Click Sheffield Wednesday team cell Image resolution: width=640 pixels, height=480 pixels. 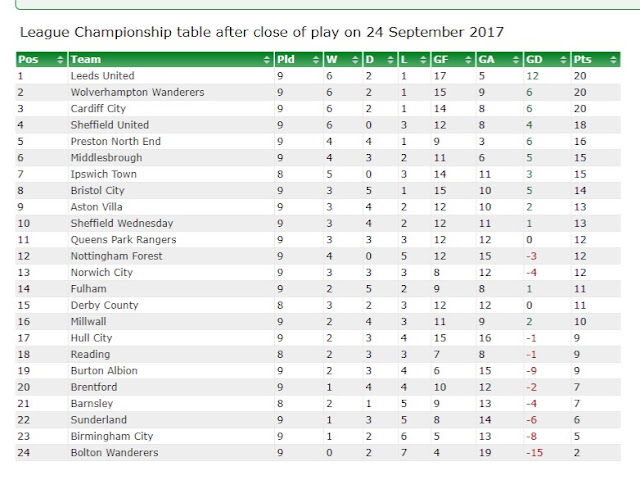122,223
